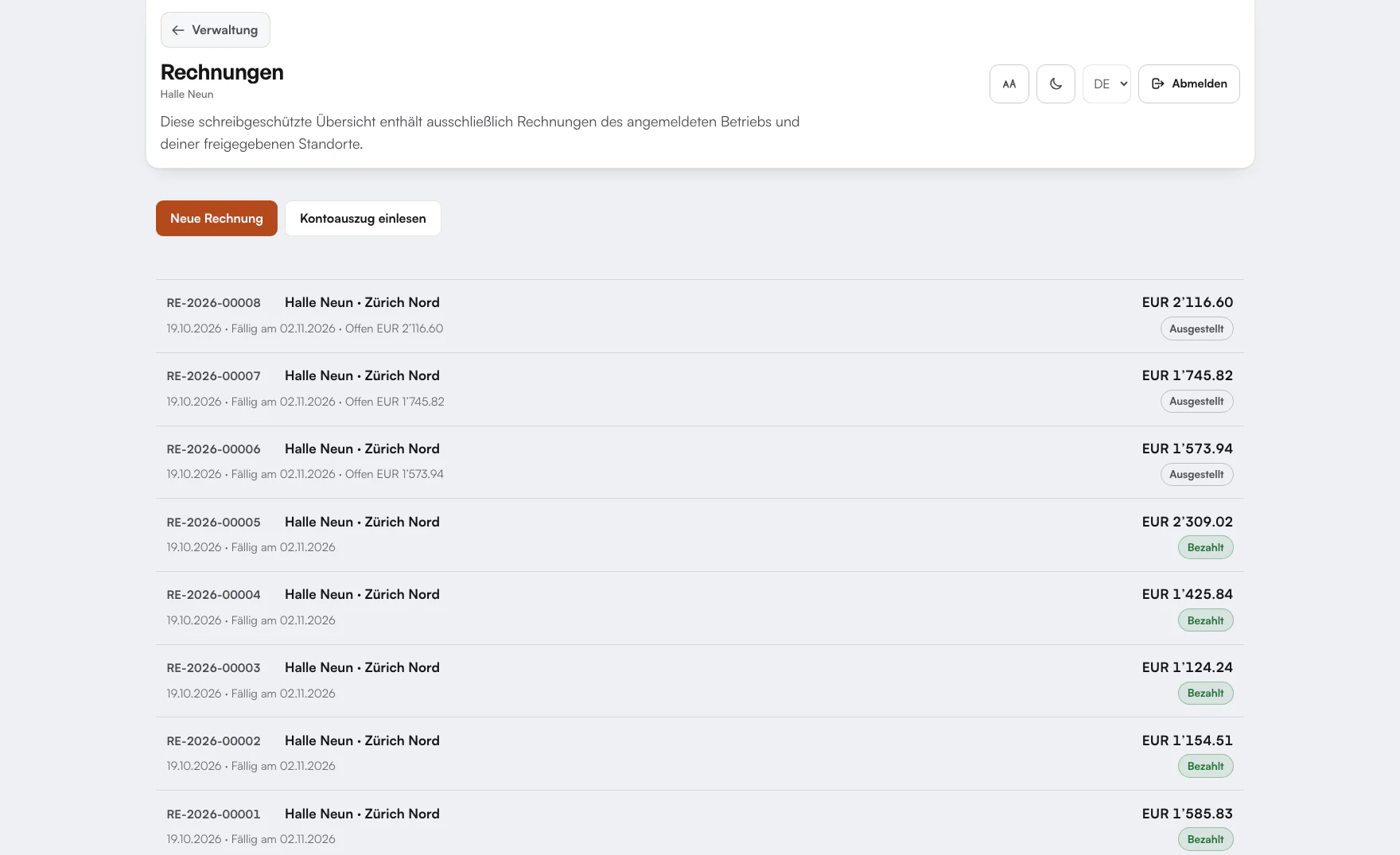Open invoice RE-2026-00004
This screenshot has width=1400, height=855.
coord(699,608)
